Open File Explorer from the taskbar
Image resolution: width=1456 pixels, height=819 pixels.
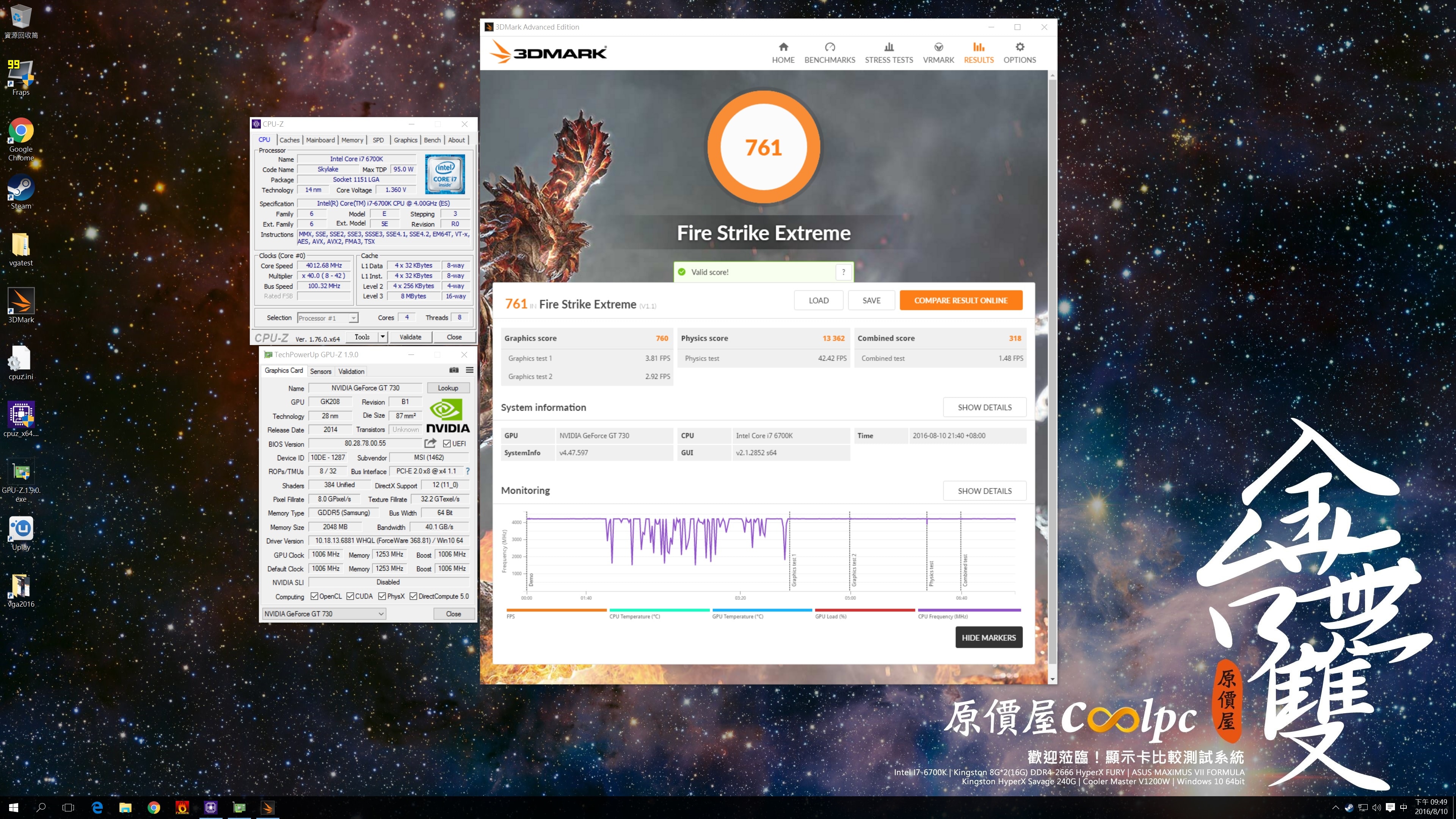(x=126, y=807)
